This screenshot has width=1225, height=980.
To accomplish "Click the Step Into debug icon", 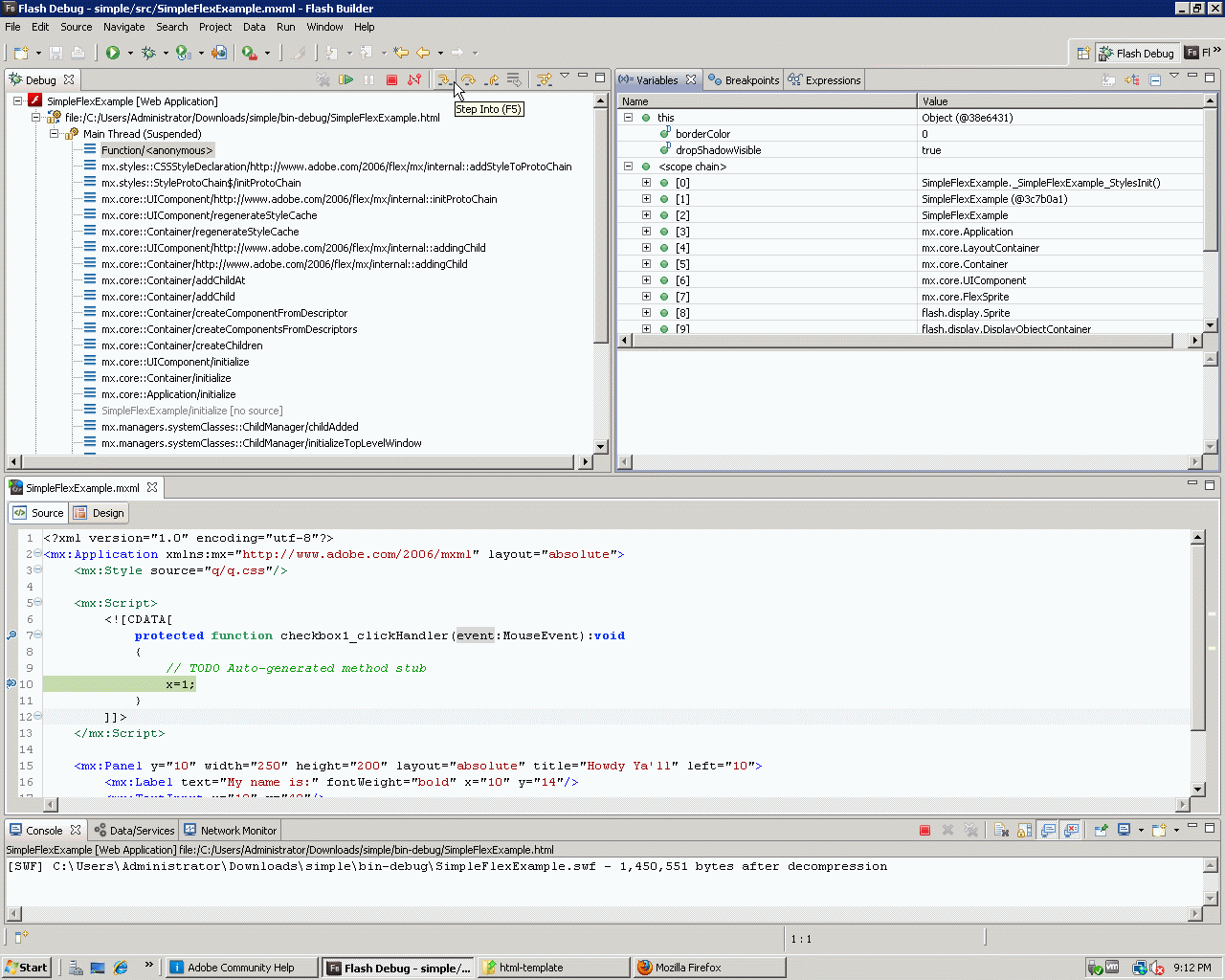I will pyautogui.click(x=443, y=80).
